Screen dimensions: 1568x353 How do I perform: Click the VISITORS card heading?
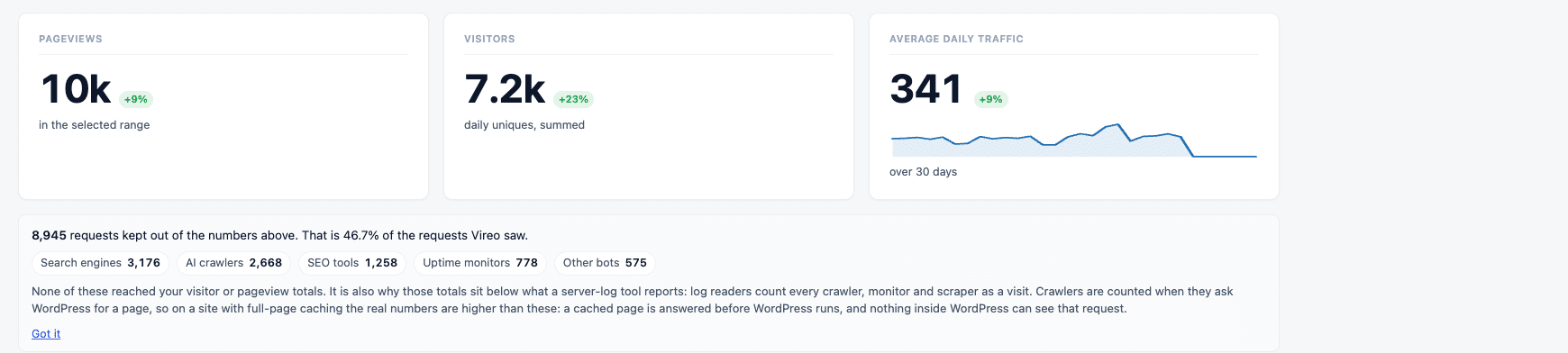(x=489, y=39)
